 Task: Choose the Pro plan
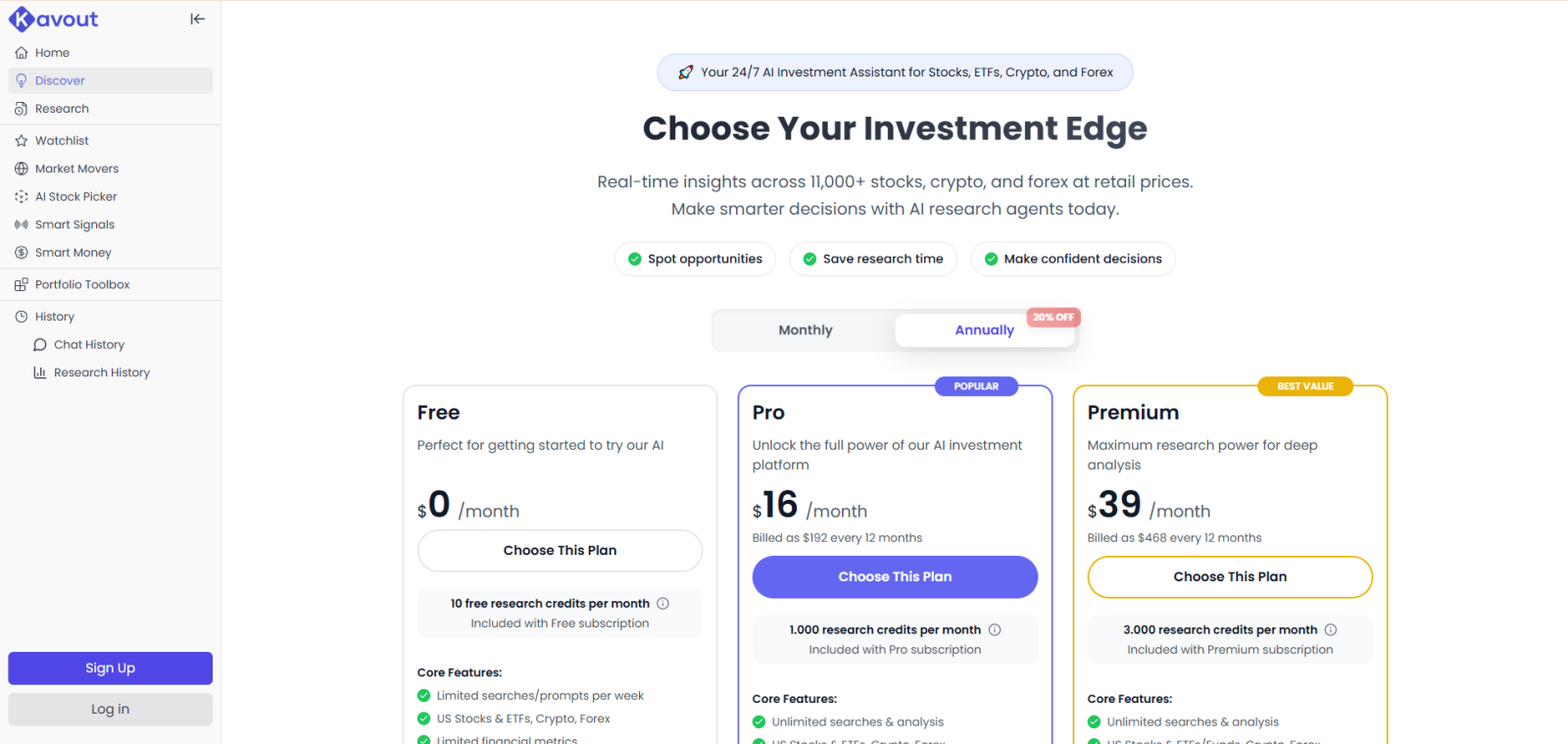pos(893,576)
